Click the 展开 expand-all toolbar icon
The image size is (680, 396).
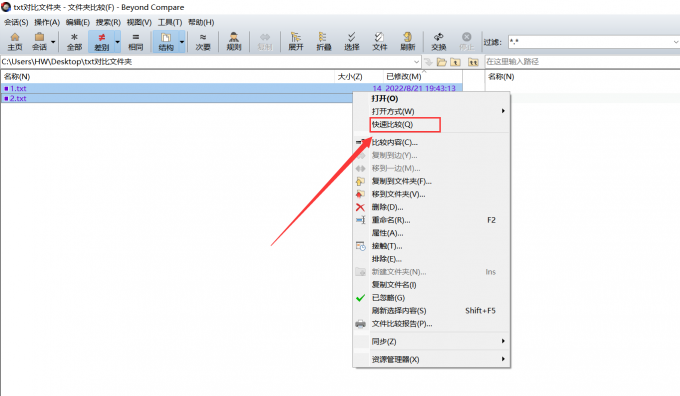point(296,42)
